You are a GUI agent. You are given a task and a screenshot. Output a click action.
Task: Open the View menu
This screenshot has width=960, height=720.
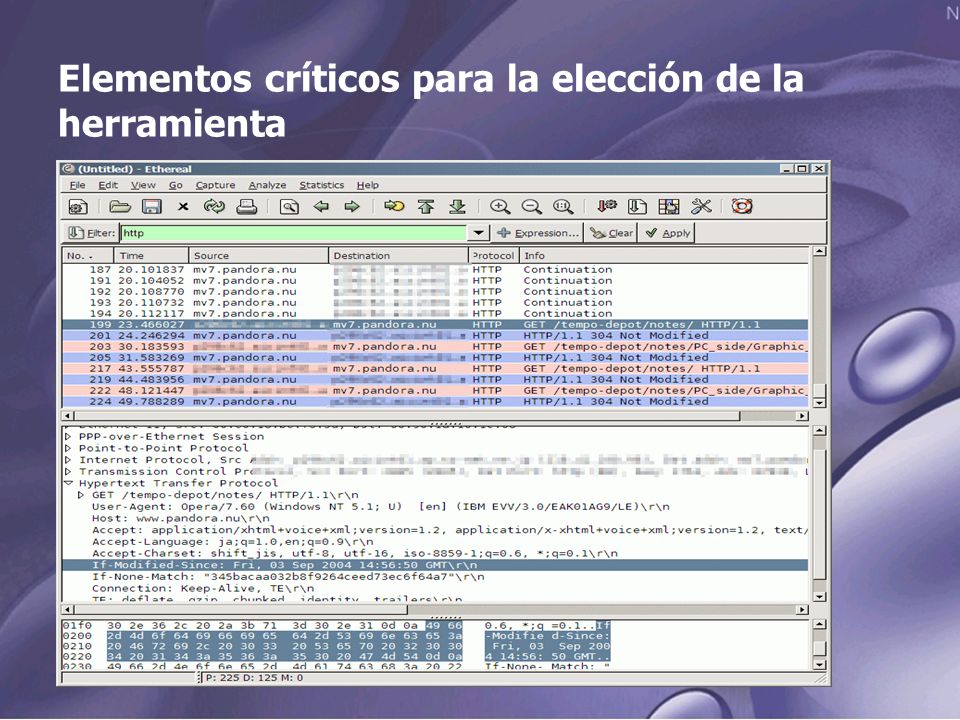[143, 185]
